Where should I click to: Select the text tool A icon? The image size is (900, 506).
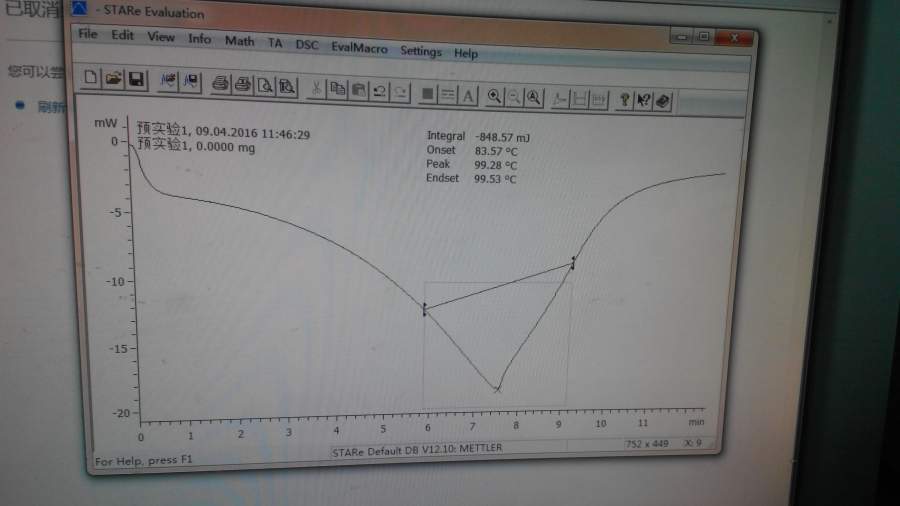[468, 95]
